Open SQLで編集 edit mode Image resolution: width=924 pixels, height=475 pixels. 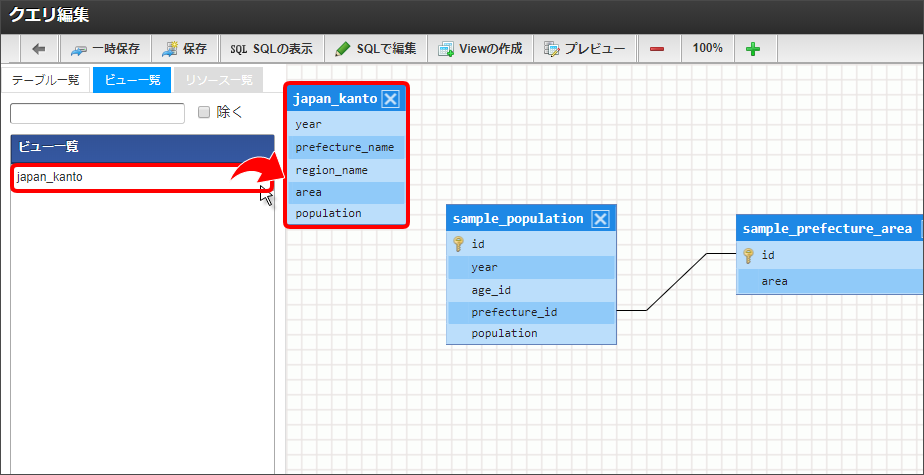point(375,49)
